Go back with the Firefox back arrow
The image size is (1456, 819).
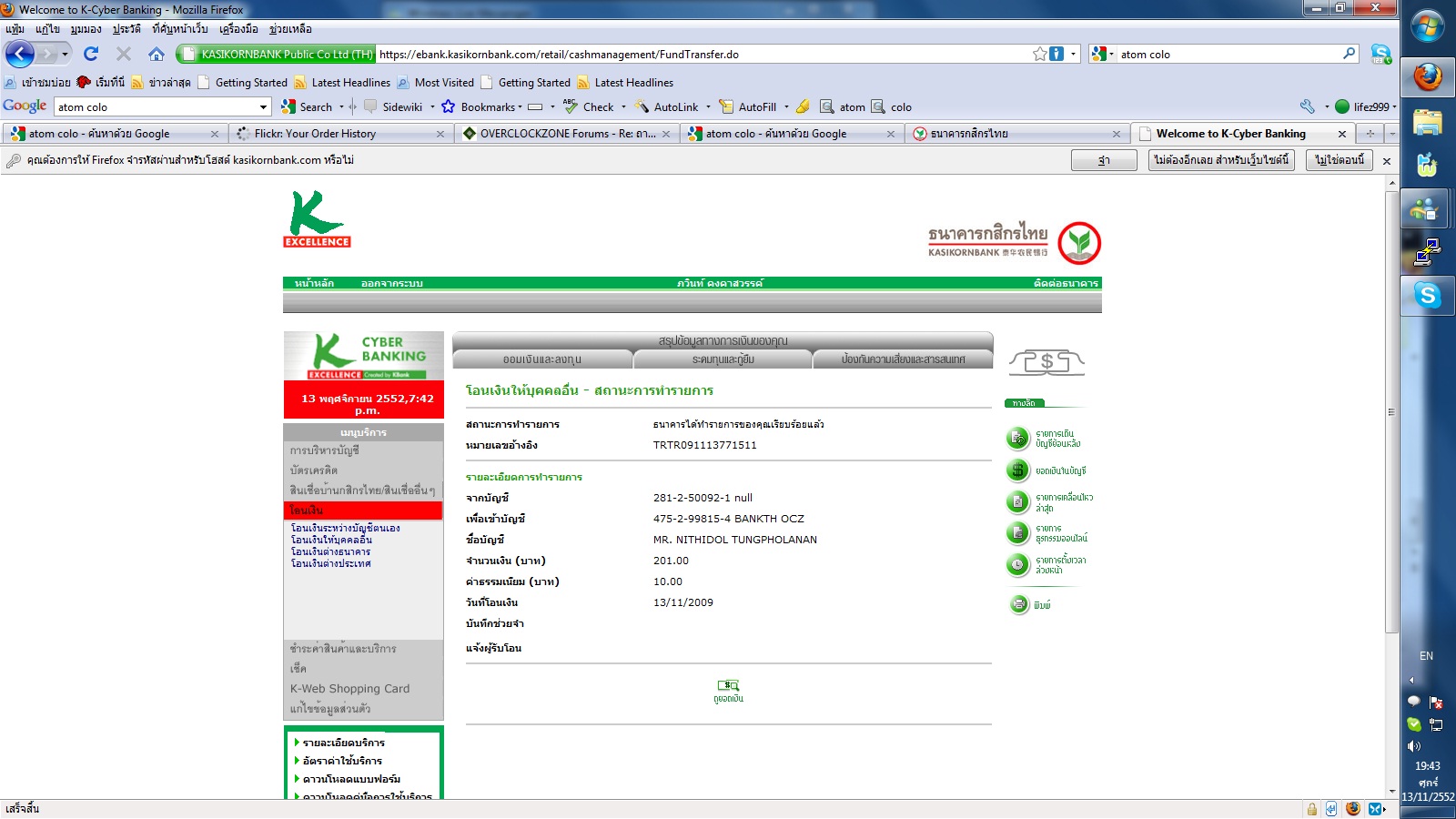20,54
